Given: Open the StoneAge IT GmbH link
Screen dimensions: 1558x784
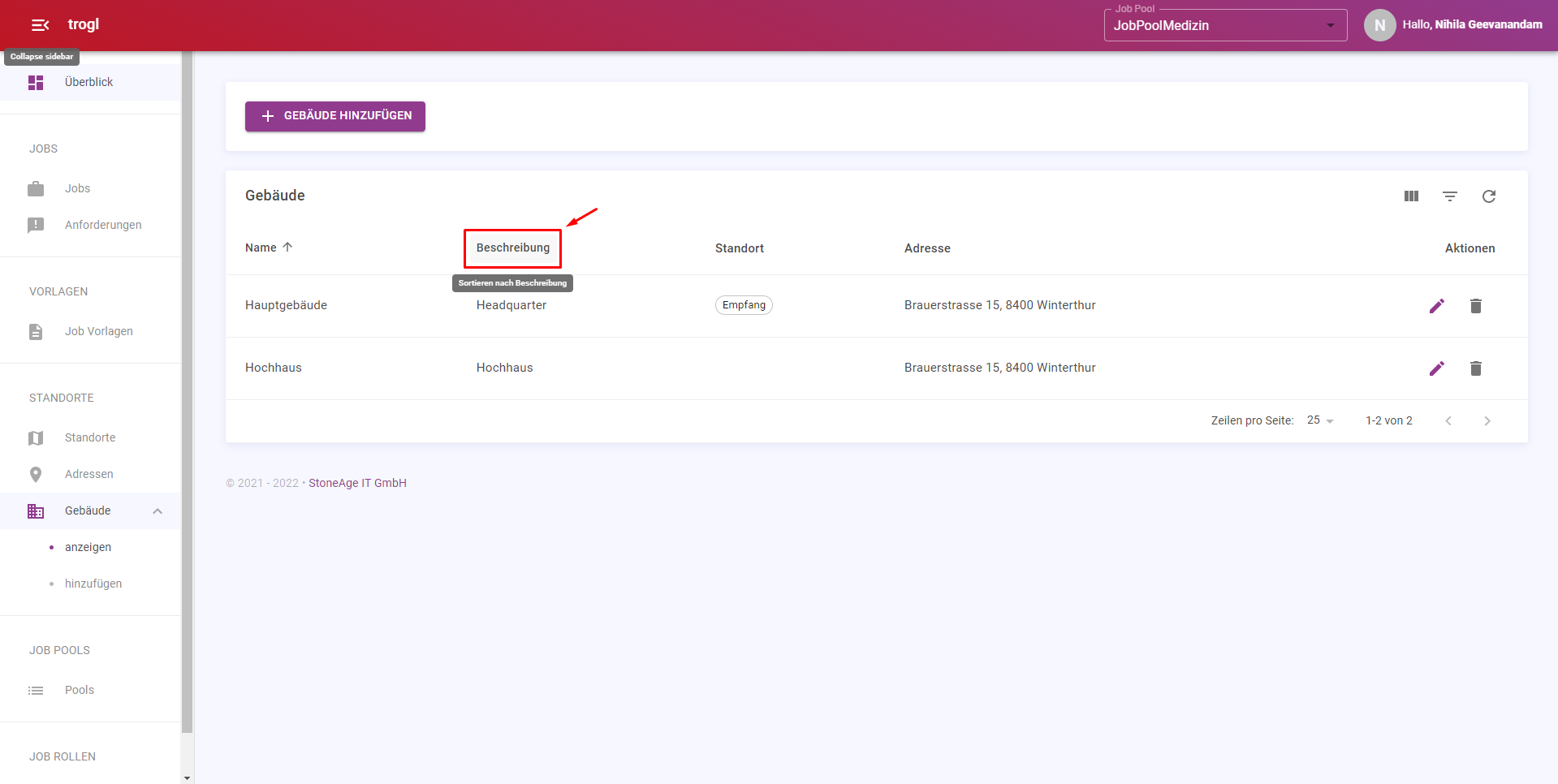Looking at the screenshot, I should tap(357, 483).
